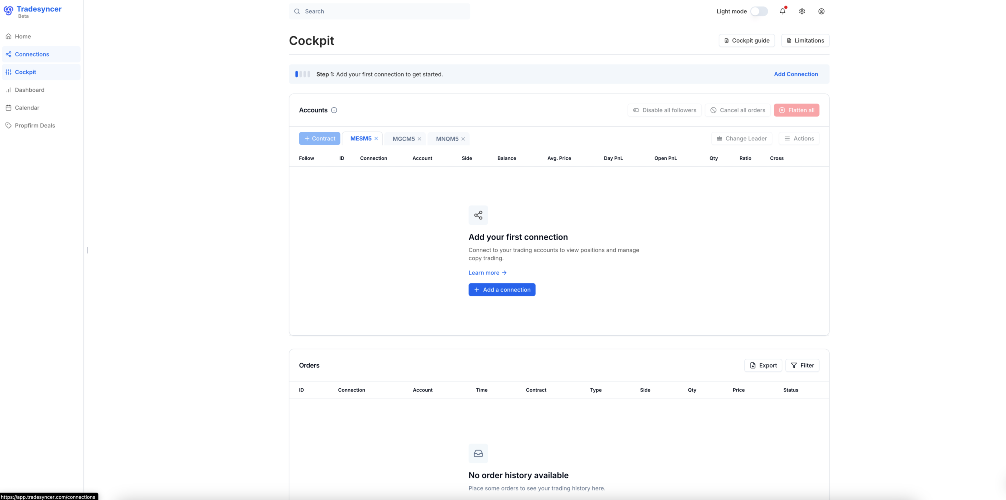1006x500 pixels.
Task: Click the 'Cross' column header
Action: coord(776,158)
